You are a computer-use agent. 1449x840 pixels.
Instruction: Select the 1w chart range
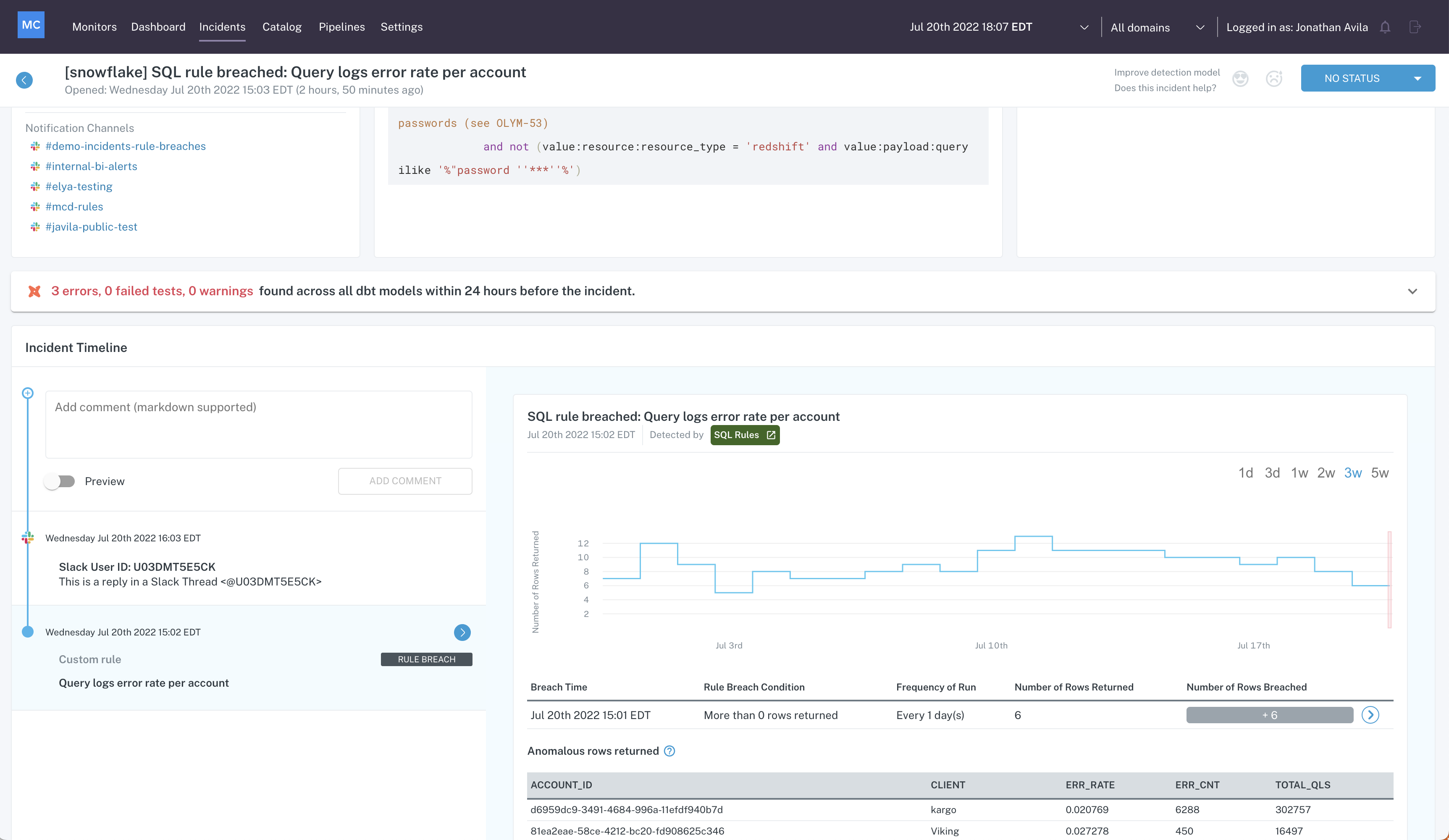(1299, 472)
